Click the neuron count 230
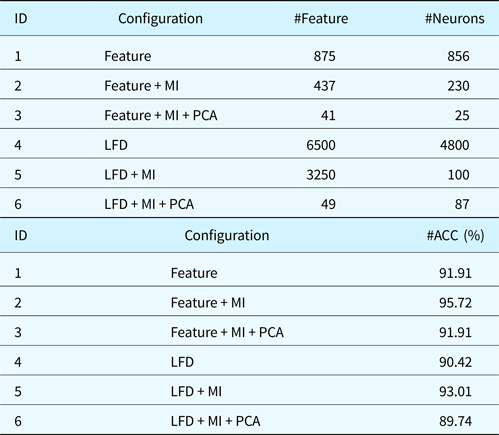Screen dimensions: 499x435 [x=458, y=86]
